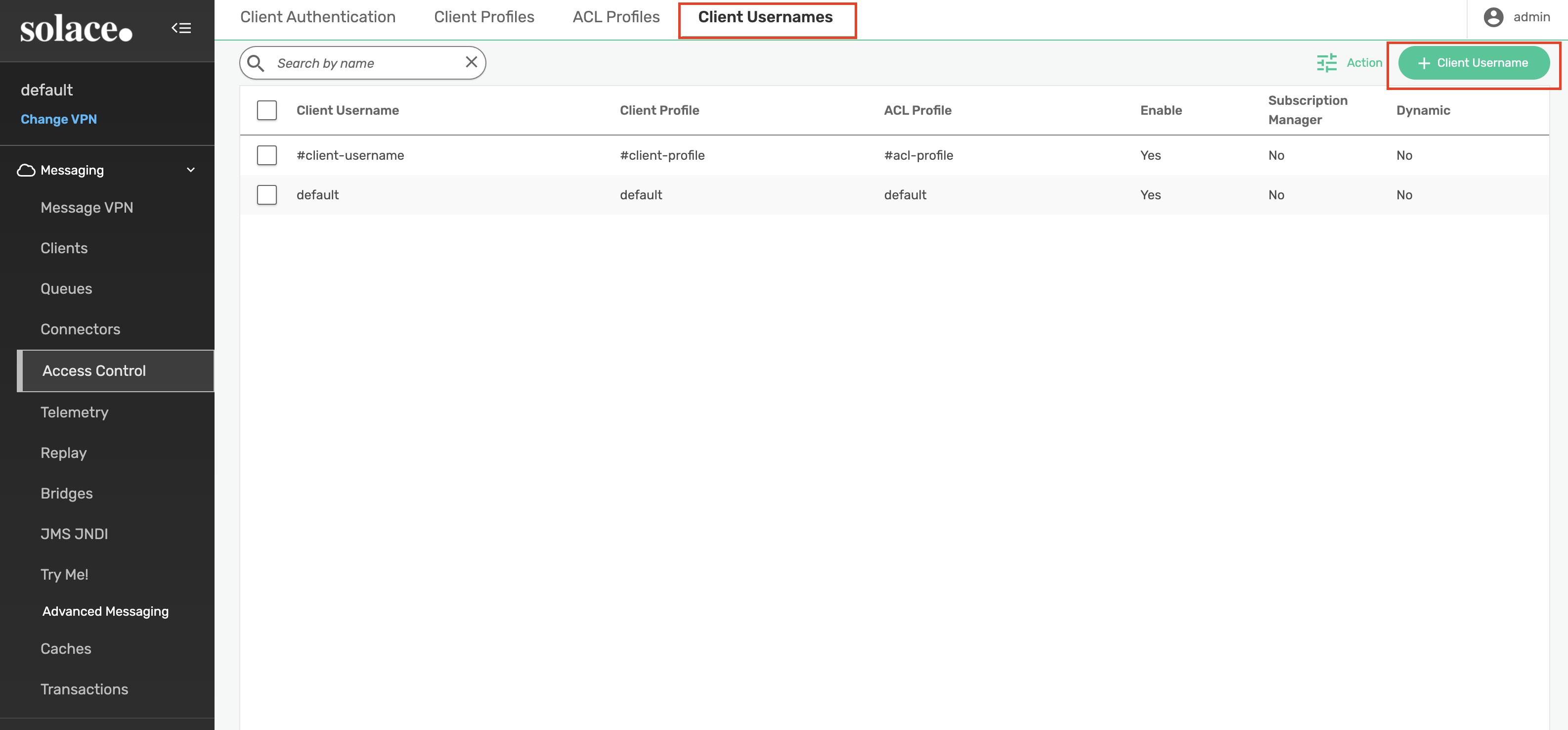Open the Queues page in sidebar
Image resolution: width=1568 pixels, height=730 pixels.
66,289
